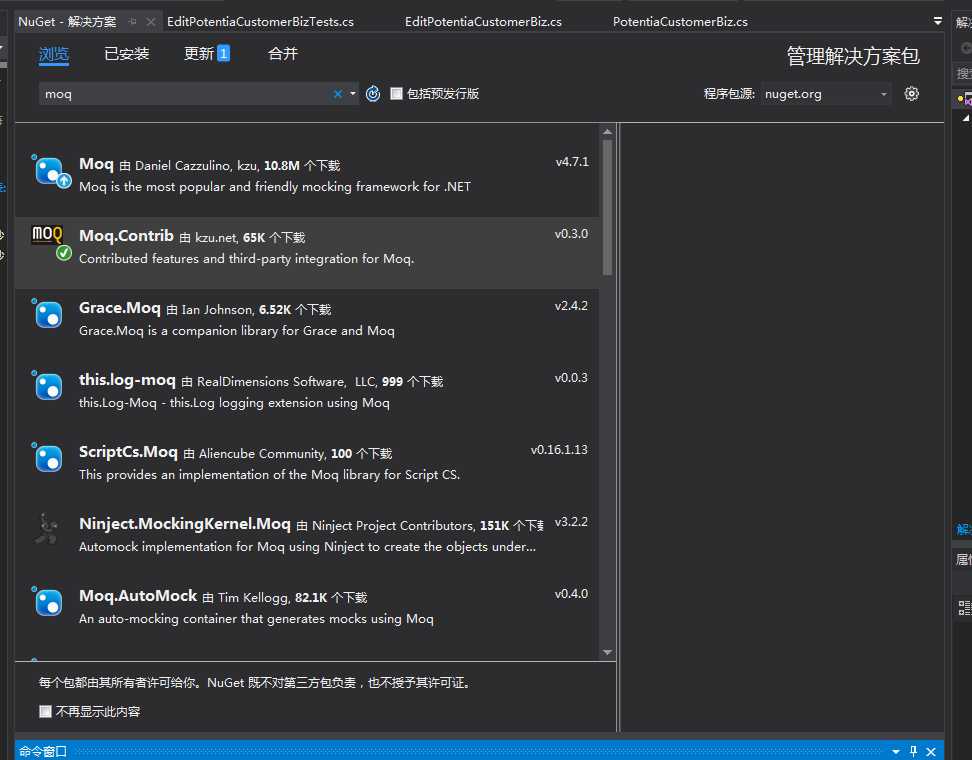Click the auto-mocking container description
This screenshot has width=972, height=760.
256,619
